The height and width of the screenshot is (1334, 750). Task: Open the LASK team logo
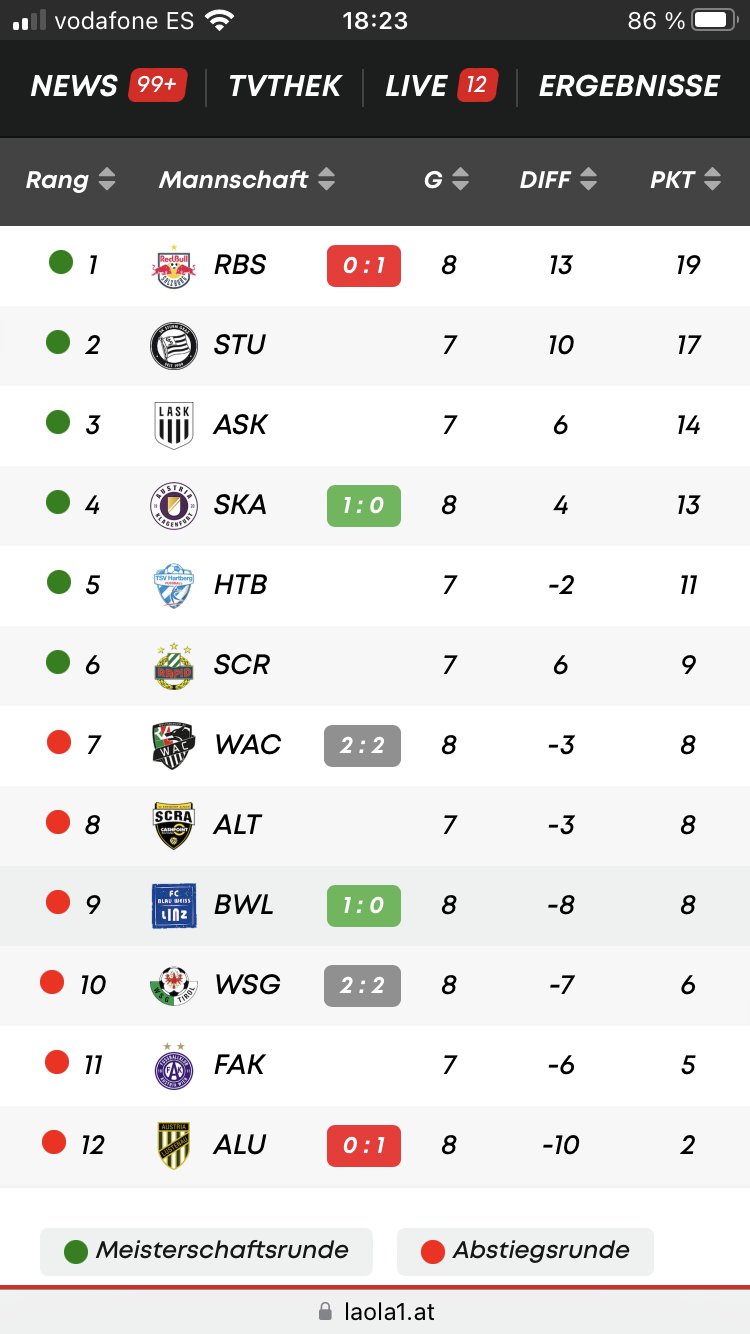(173, 425)
